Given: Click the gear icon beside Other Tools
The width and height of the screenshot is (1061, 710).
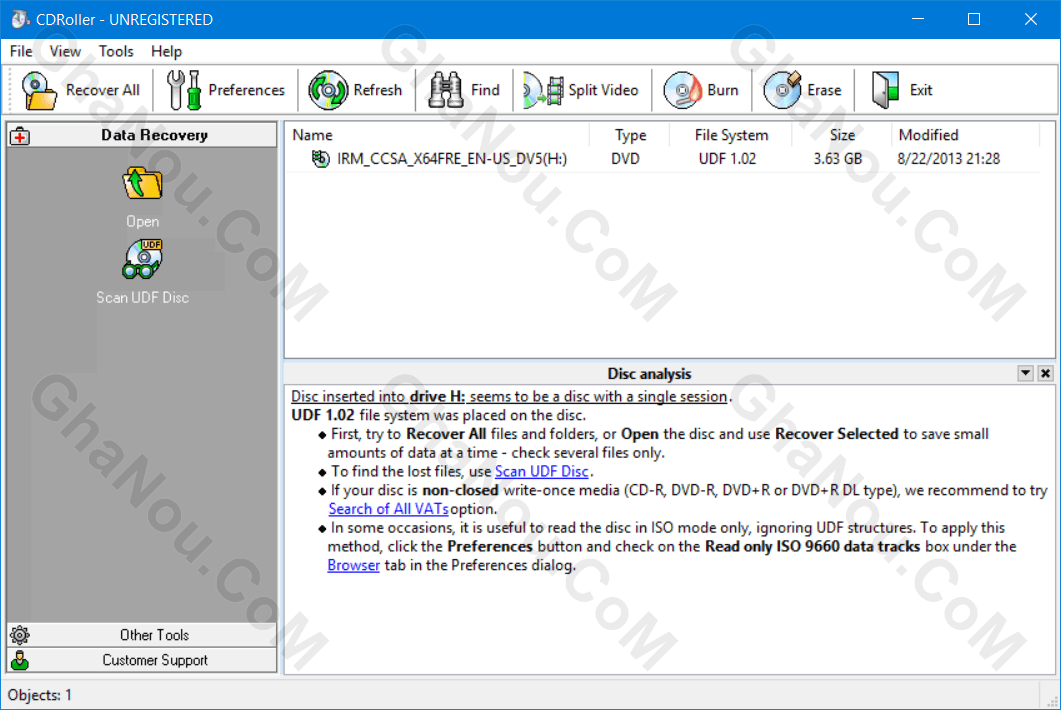Looking at the screenshot, I should click(x=20, y=635).
